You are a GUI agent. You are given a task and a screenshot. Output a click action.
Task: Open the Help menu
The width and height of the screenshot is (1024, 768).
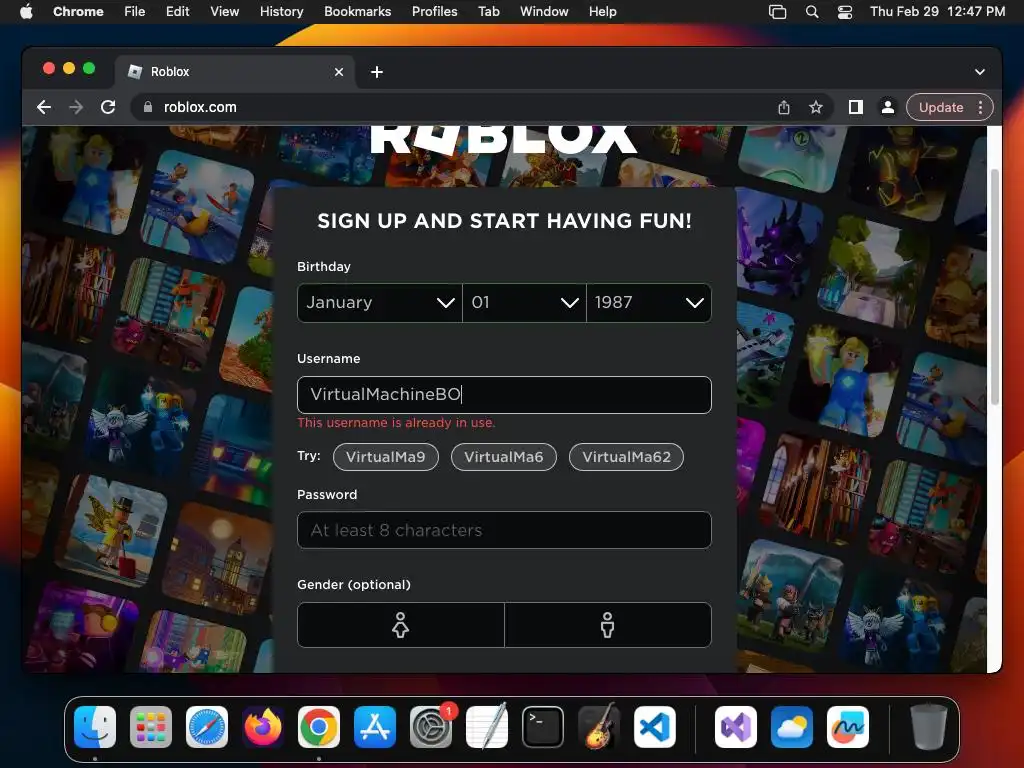(602, 11)
